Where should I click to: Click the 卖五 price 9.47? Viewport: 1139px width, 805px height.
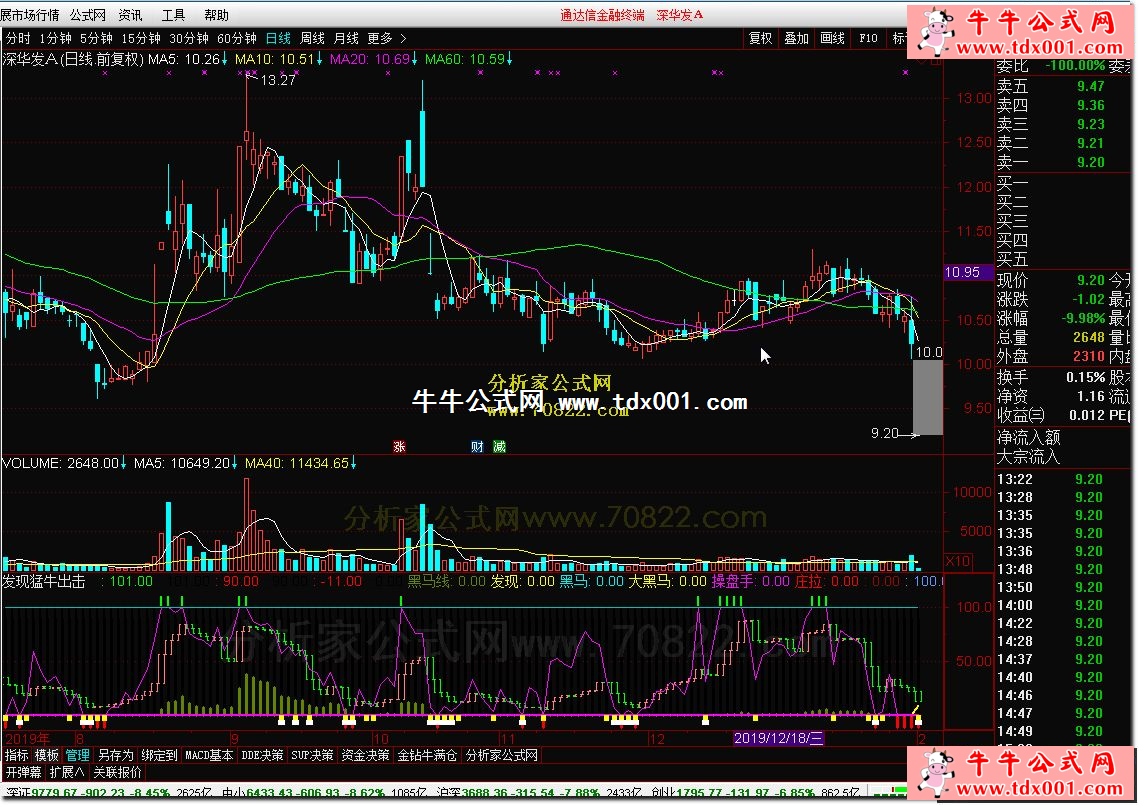click(1090, 86)
